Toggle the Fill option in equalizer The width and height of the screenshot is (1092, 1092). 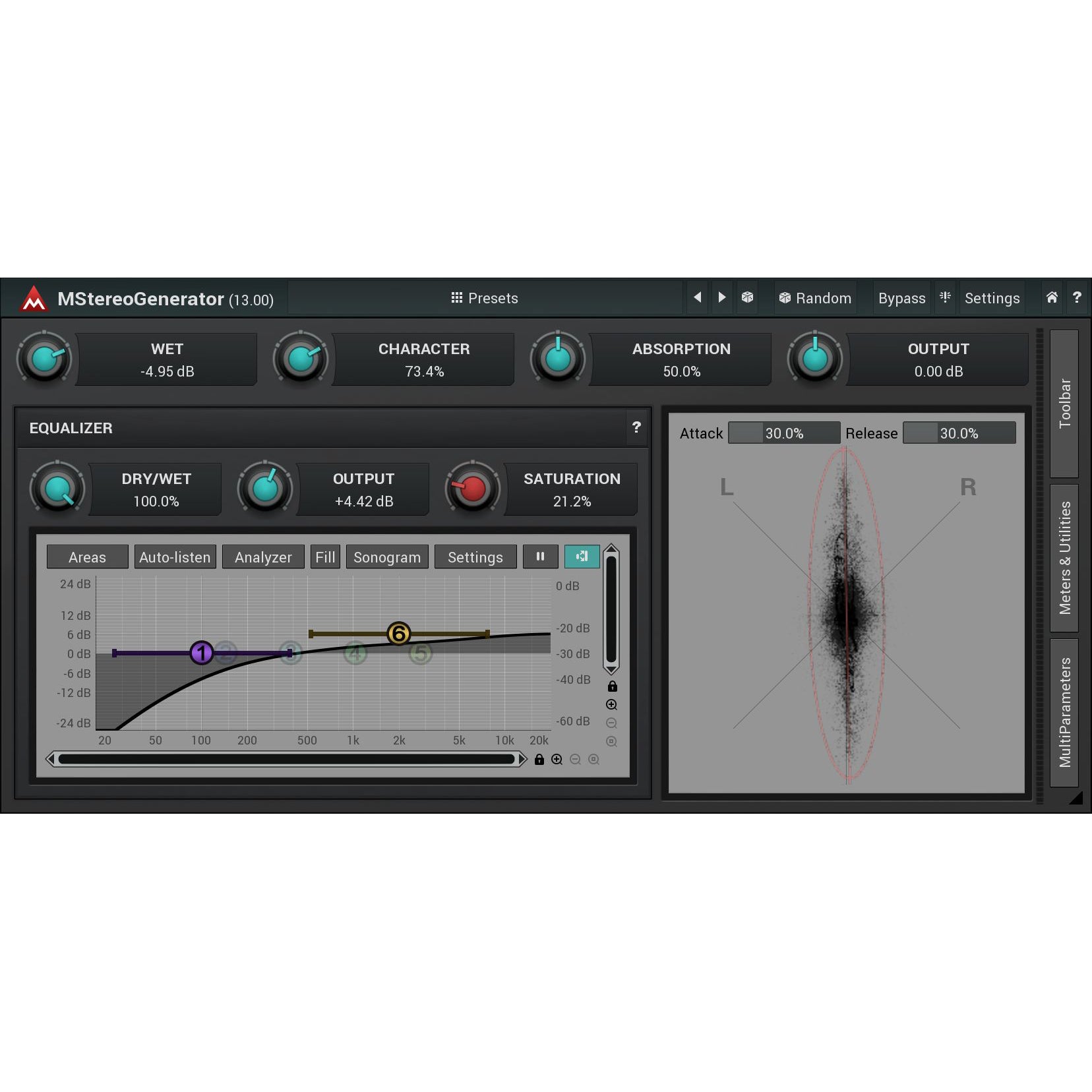pos(325,557)
